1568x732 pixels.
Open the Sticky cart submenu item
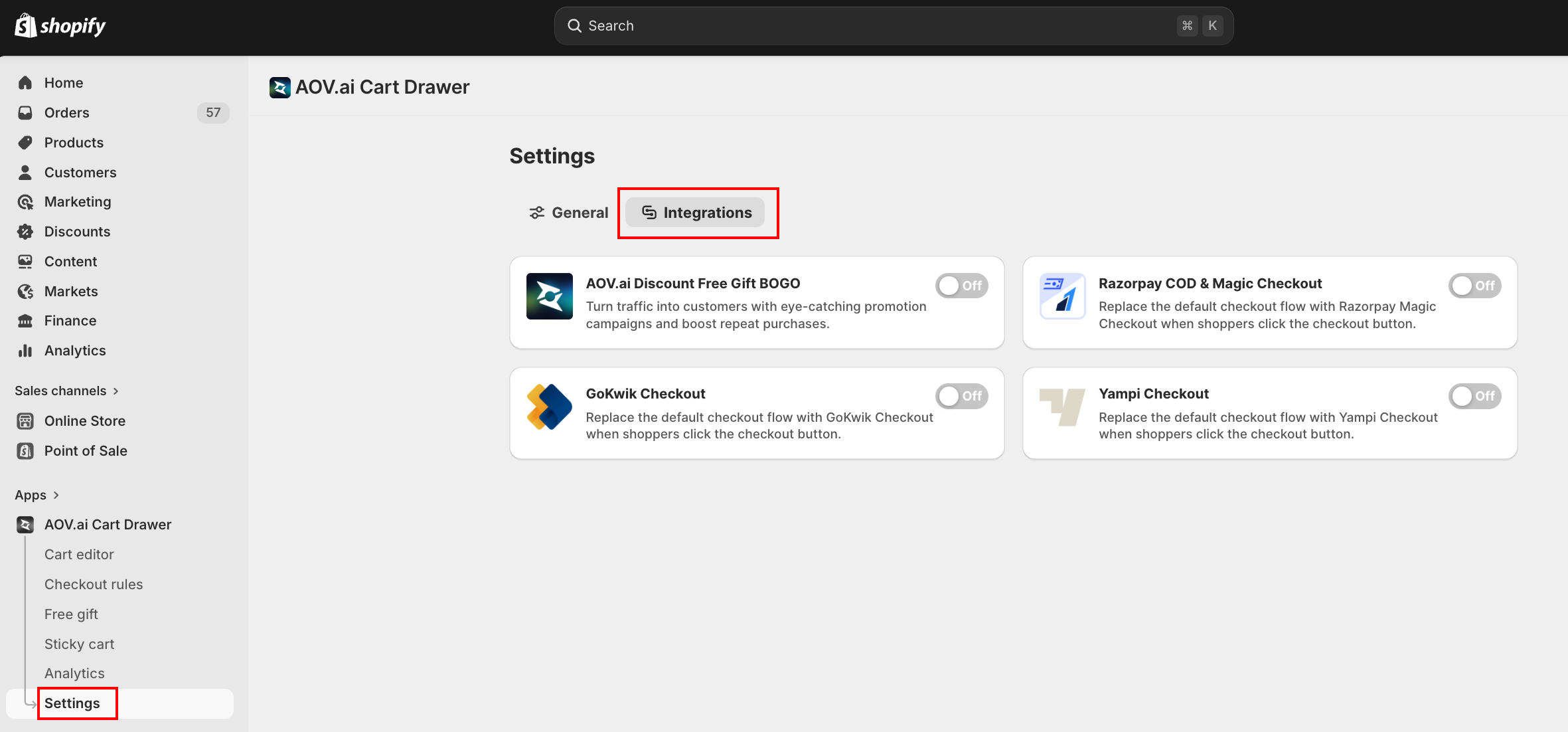79,644
